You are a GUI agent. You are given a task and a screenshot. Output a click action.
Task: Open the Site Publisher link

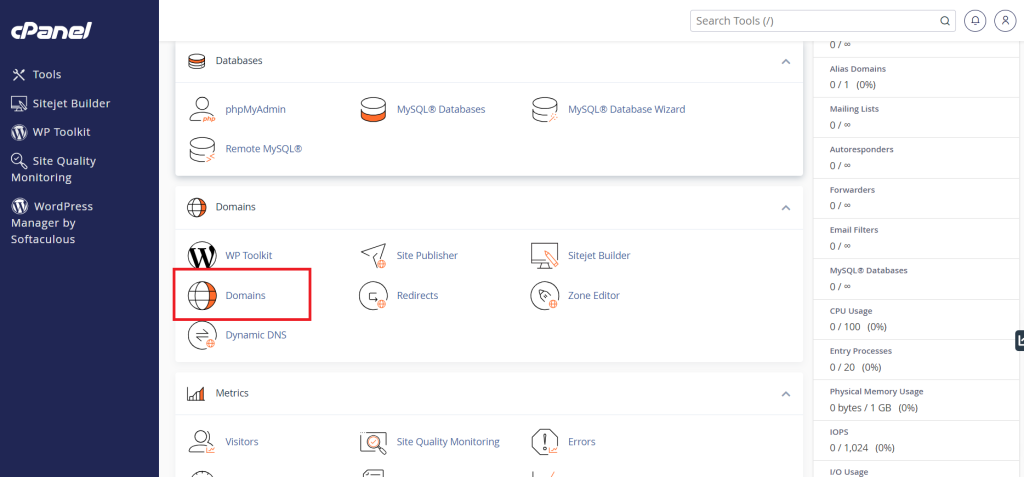click(x=427, y=256)
